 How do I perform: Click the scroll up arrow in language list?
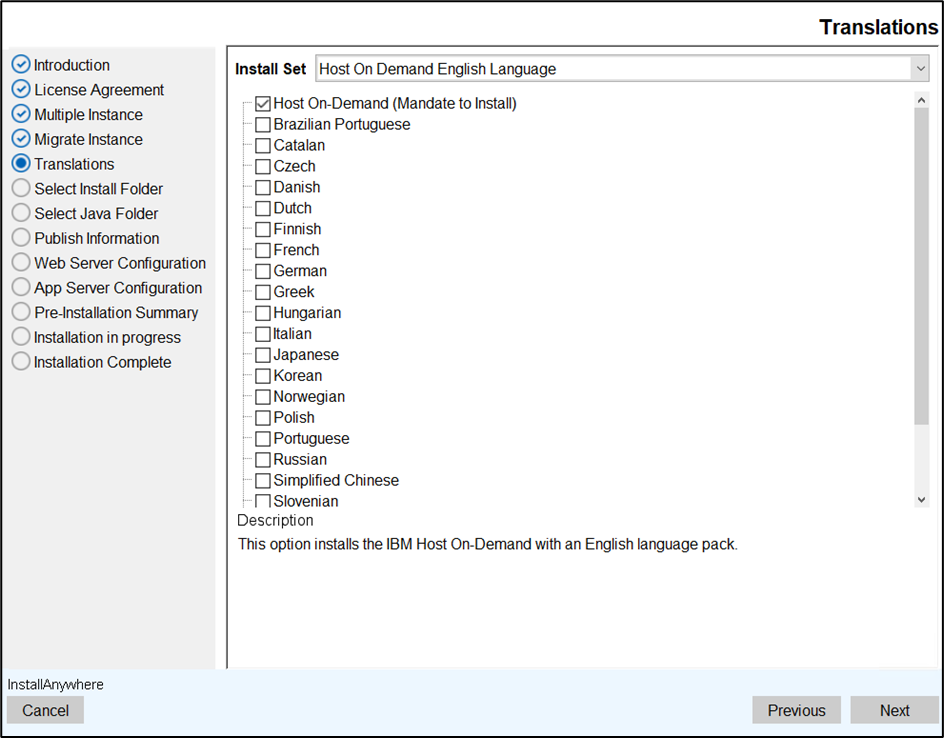point(921,100)
